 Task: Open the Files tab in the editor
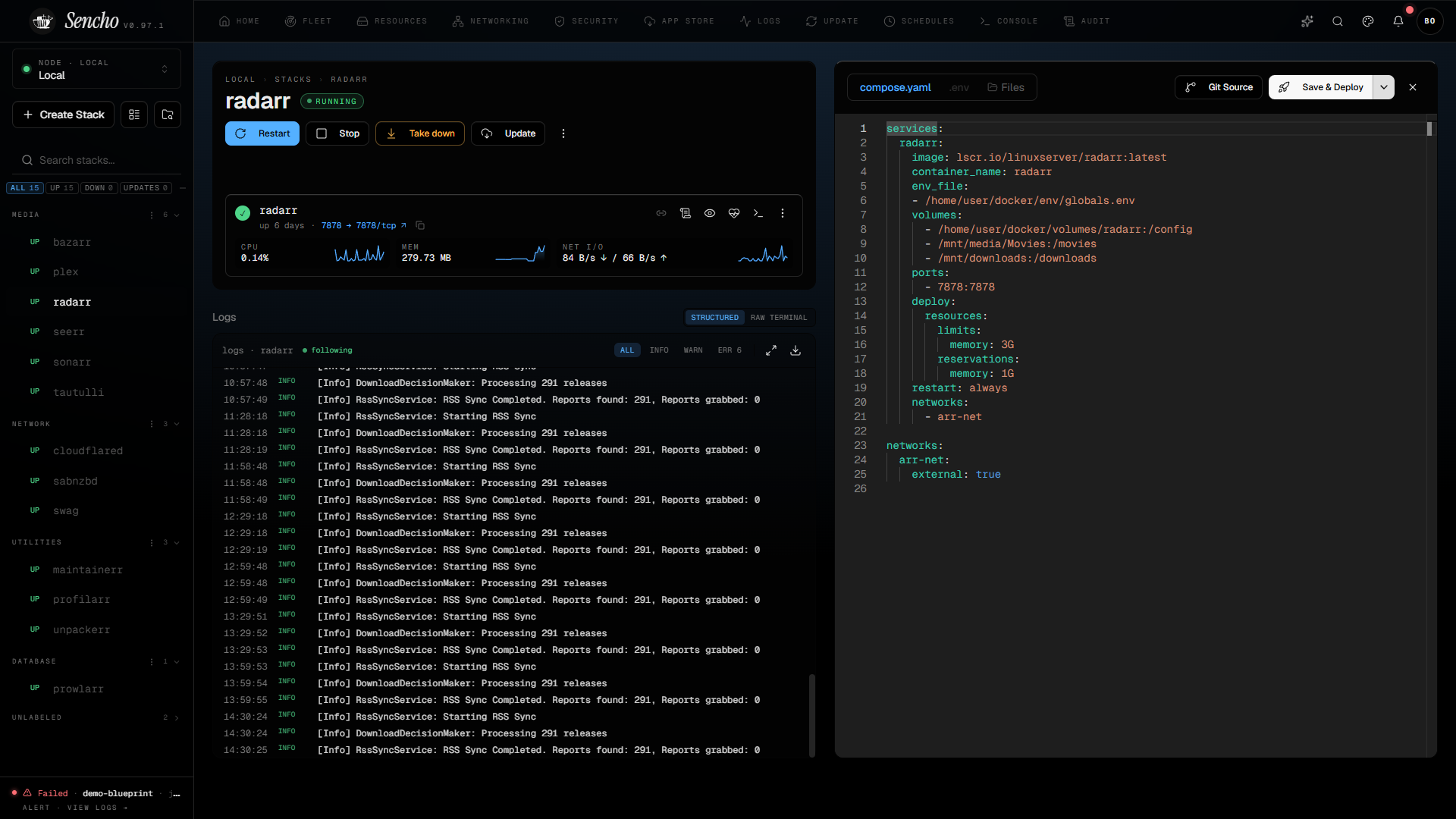1006,87
